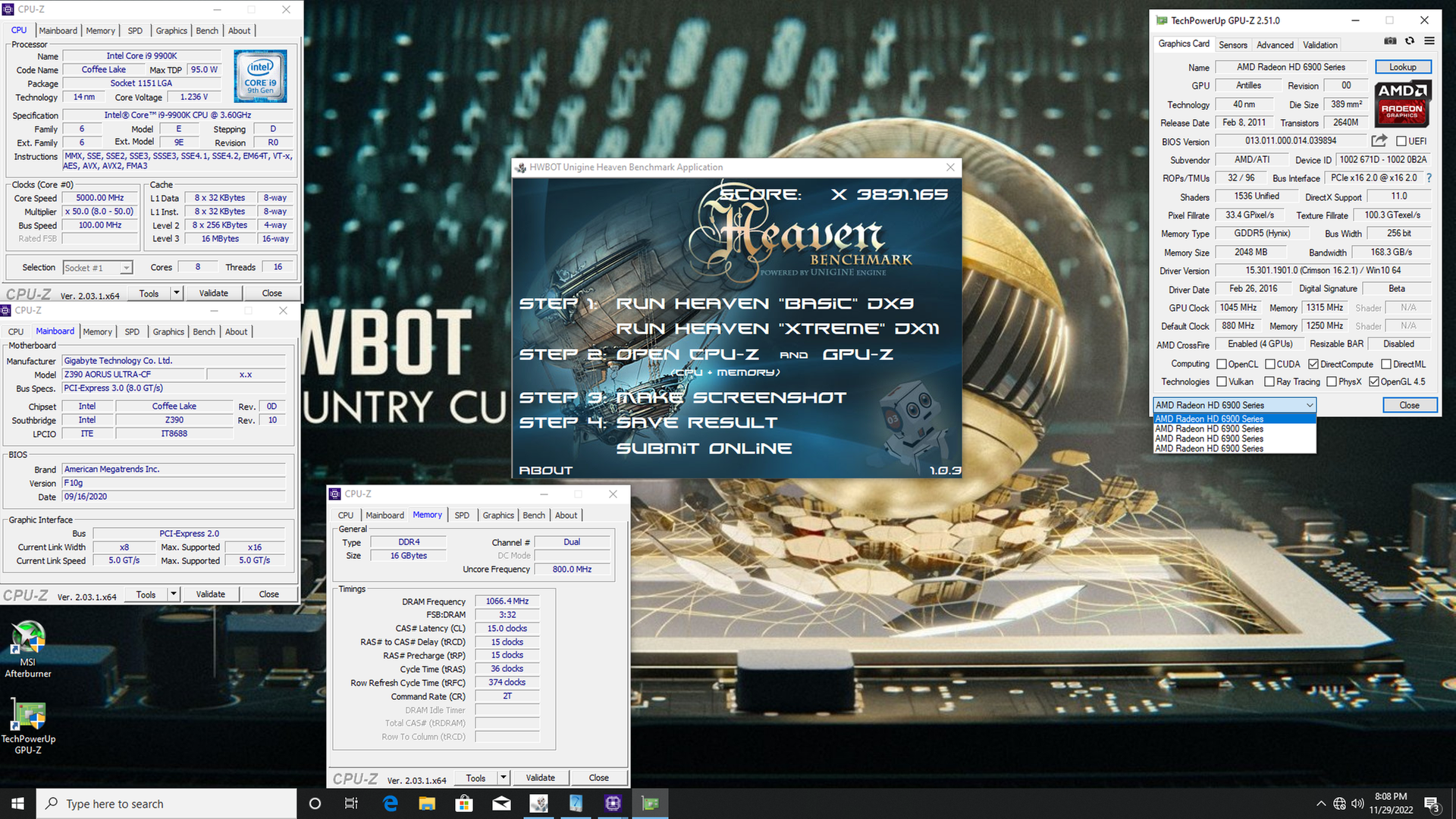Open Task View from the taskbar

tap(351, 803)
